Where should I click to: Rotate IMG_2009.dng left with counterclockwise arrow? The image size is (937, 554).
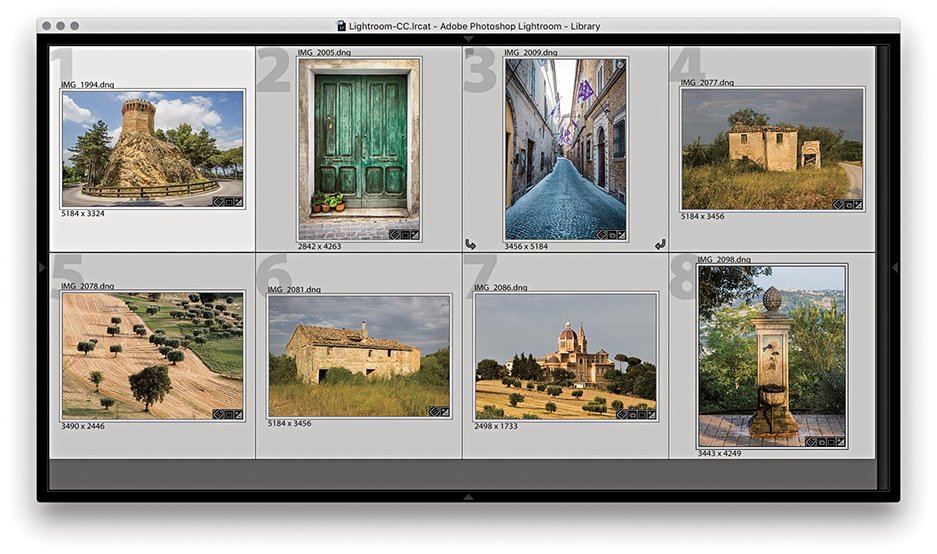click(470, 244)
